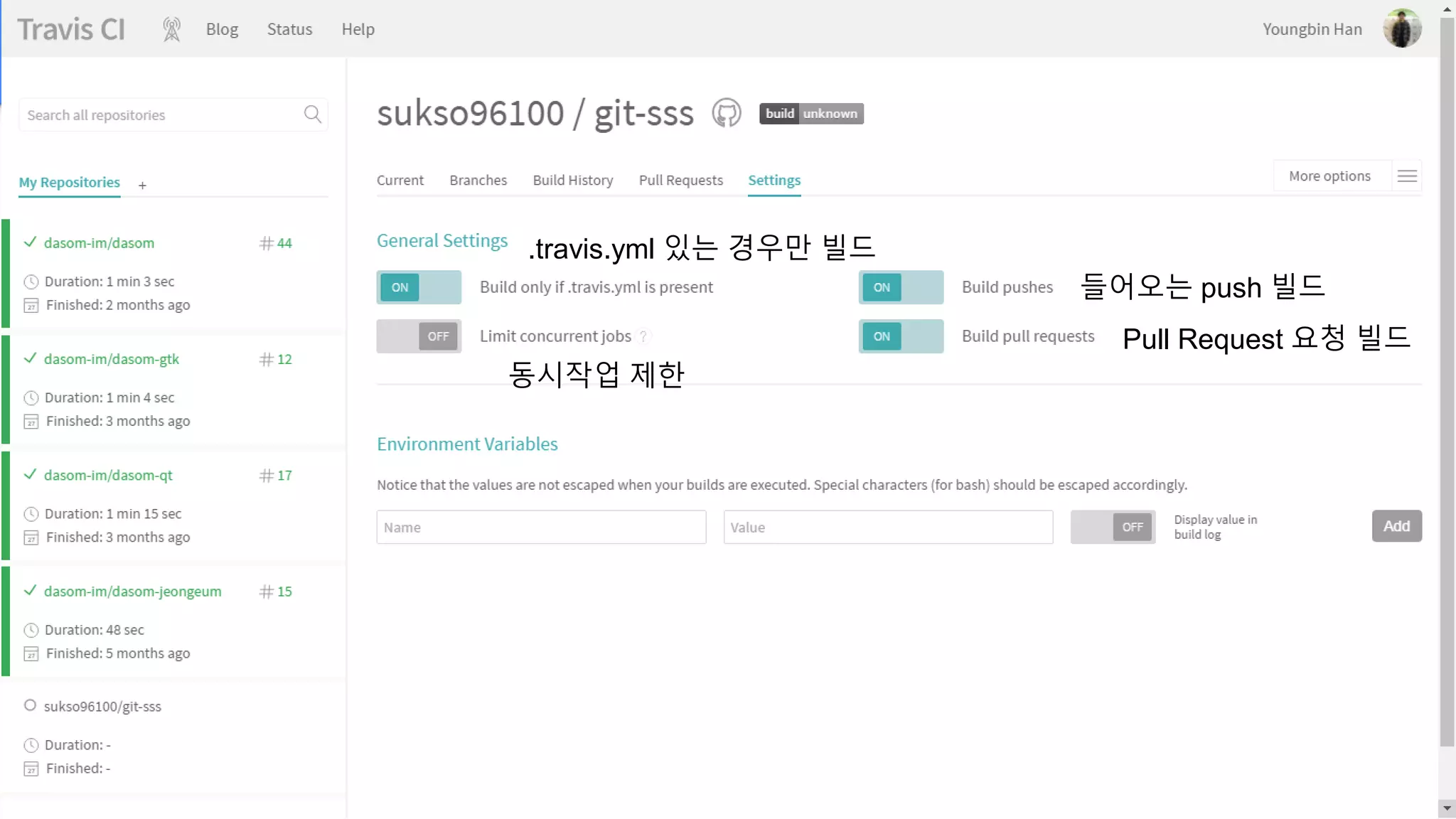Click the Add environment variable button
This screenshot has height=819, width=1456.
[x=1396, y=526]
